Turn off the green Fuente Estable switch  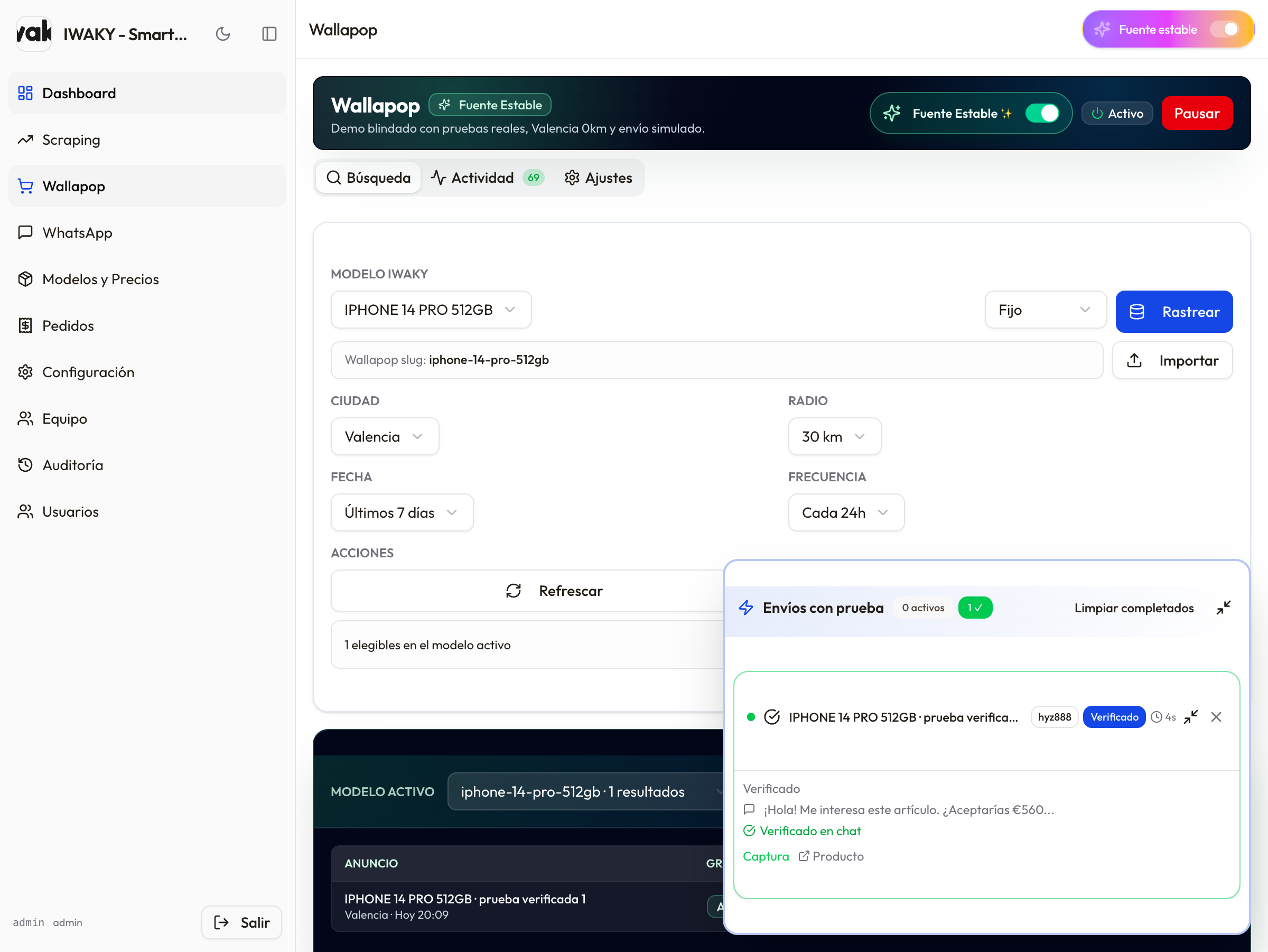coord(1042,114)
